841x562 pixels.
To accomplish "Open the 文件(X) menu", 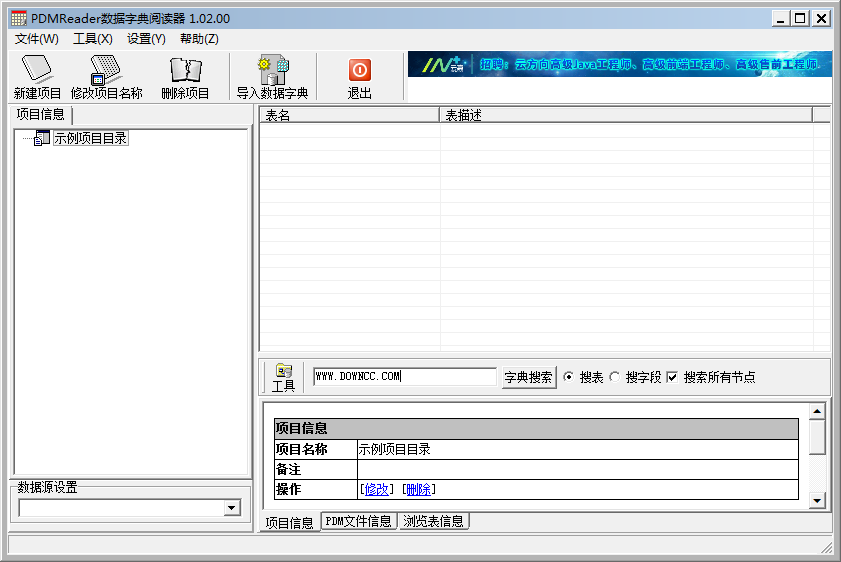I will 37,39.
